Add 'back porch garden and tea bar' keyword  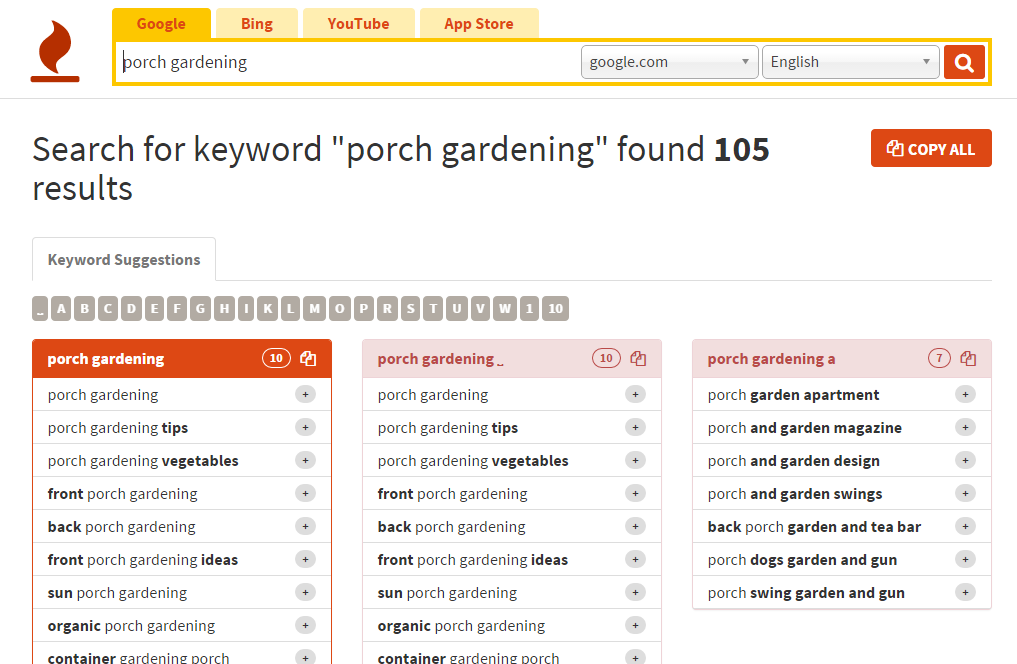click(x=966, y=527)
